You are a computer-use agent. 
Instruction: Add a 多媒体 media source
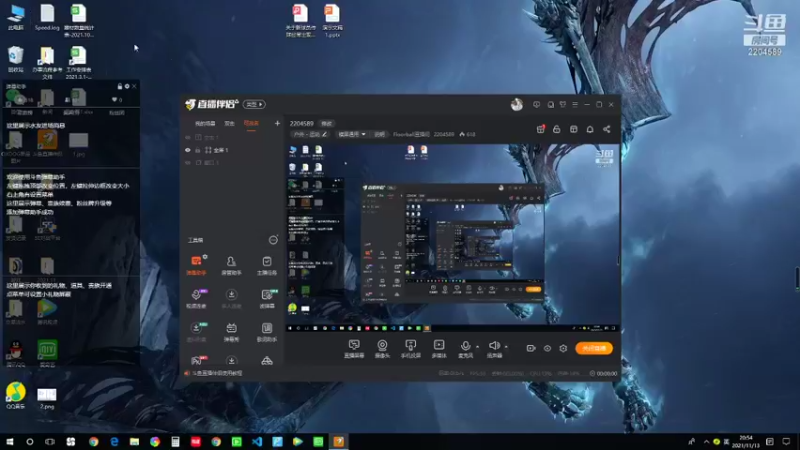pos(439,349)
